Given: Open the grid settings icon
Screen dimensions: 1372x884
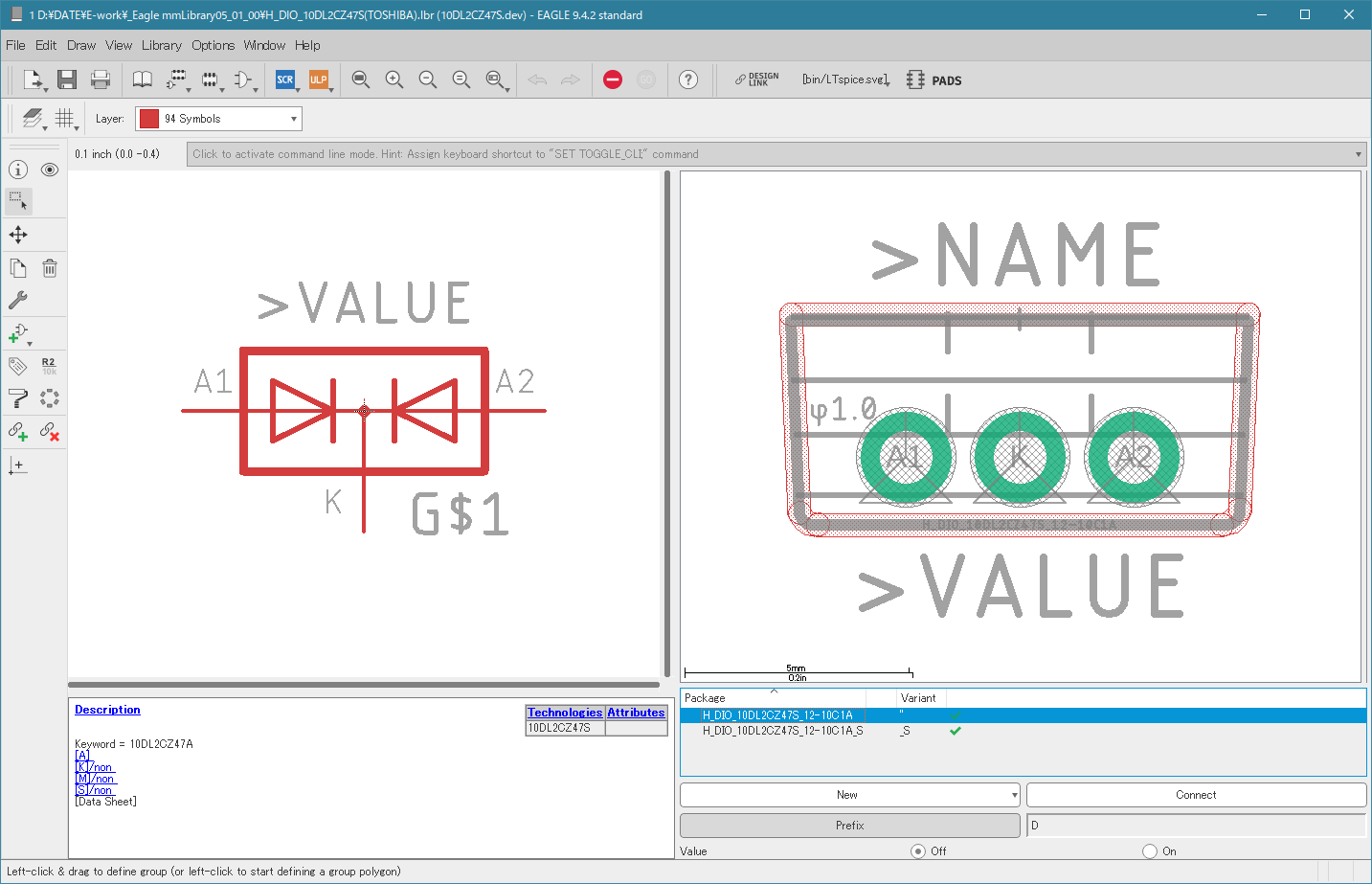Looking at the screenshot, I should click(64, 118).
